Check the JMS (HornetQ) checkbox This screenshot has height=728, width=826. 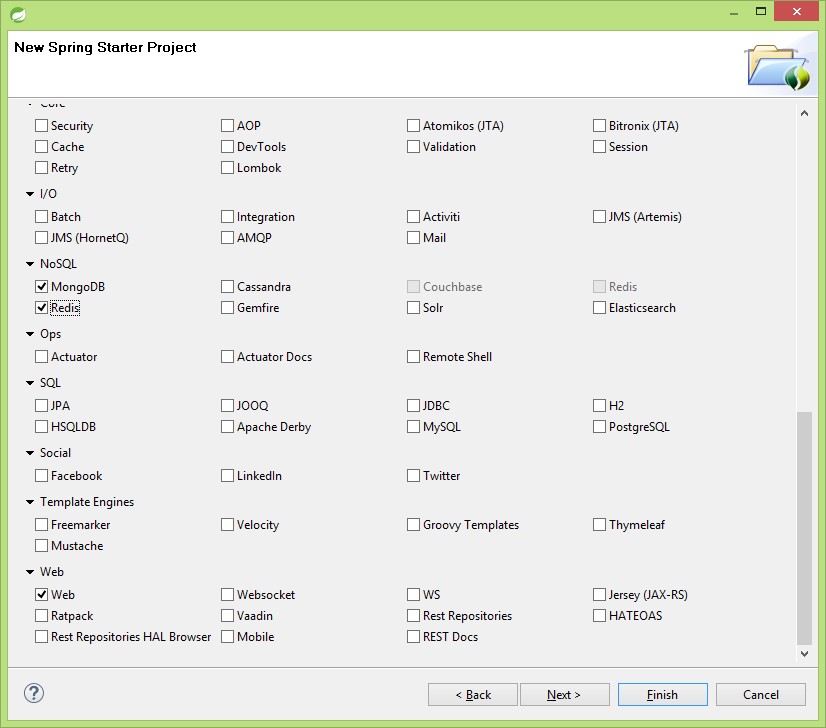pos(41,238)
